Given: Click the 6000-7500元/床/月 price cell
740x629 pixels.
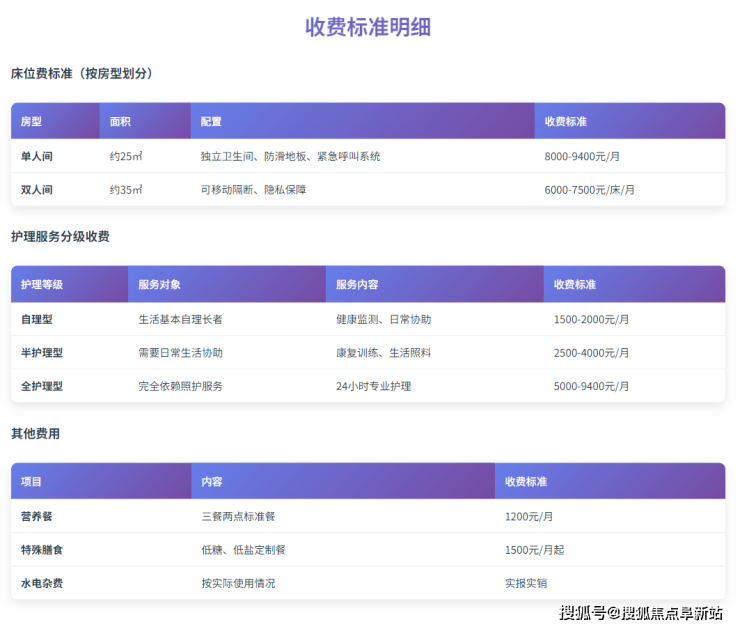Looking at the screenshot, I should point(589,189).
